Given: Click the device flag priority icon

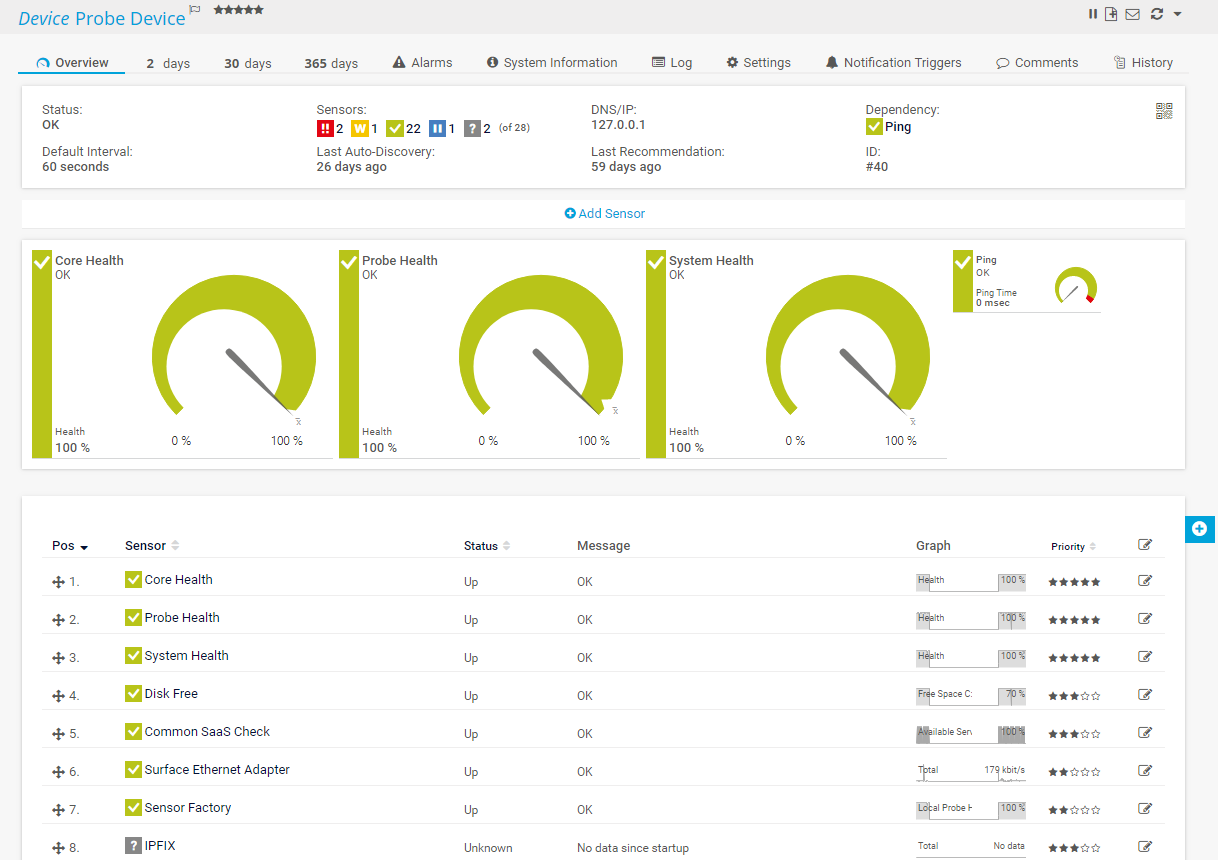Looking at the screenshot, I should (195, 10).
